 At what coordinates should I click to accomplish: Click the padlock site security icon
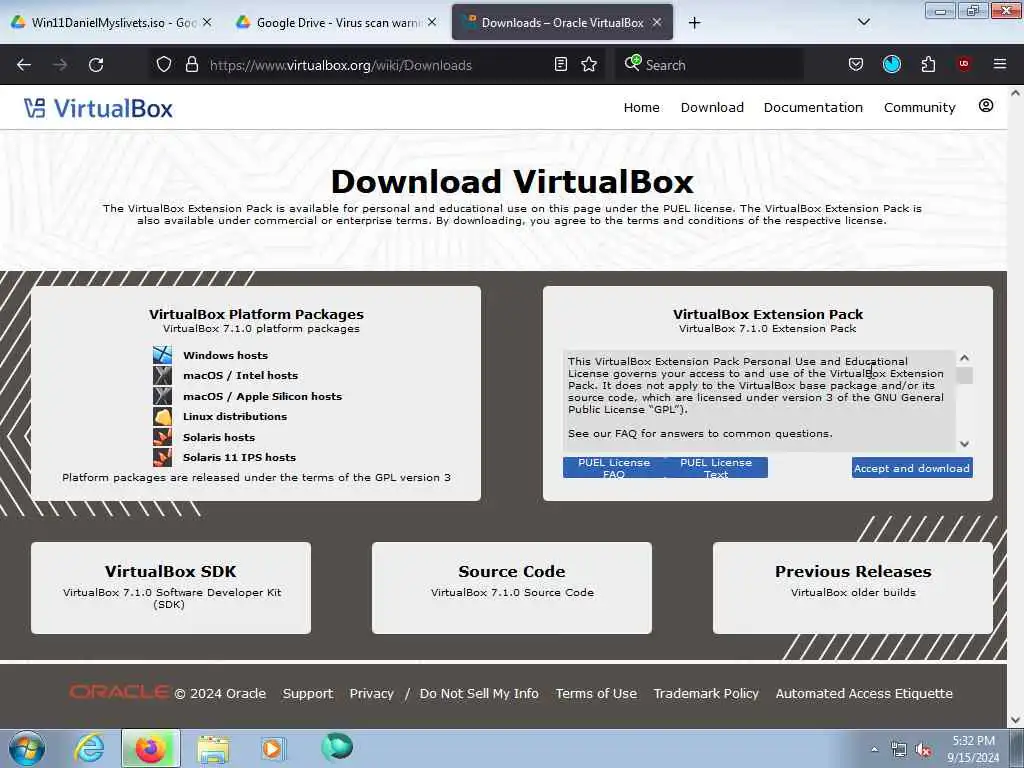click(191, 64)
